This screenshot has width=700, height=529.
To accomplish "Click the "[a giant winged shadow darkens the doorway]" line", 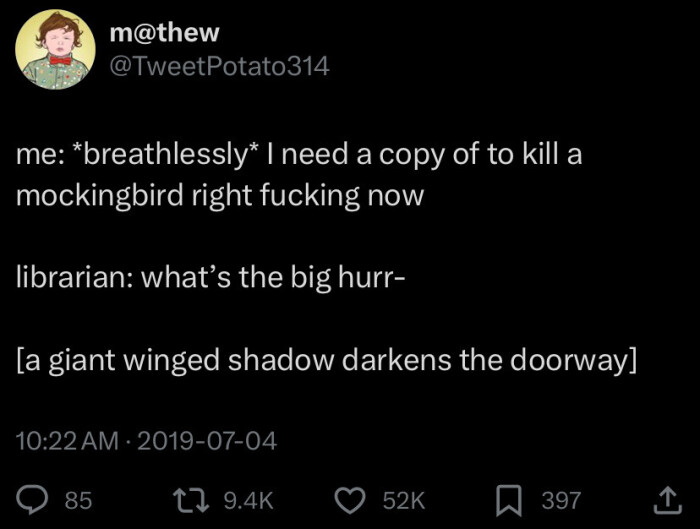I will (x=326, y=360).
